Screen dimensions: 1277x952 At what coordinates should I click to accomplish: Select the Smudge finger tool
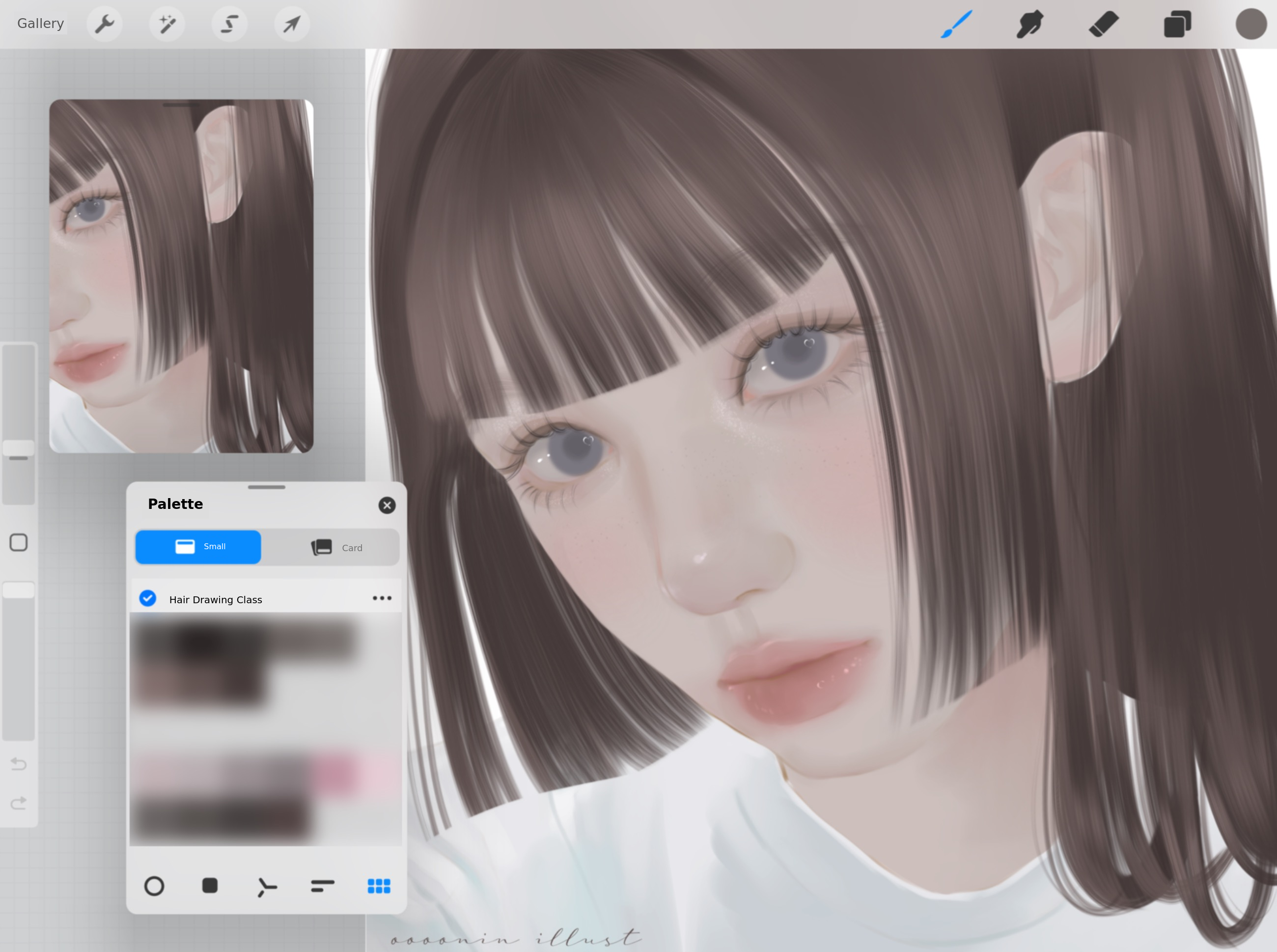[1030, 24]
